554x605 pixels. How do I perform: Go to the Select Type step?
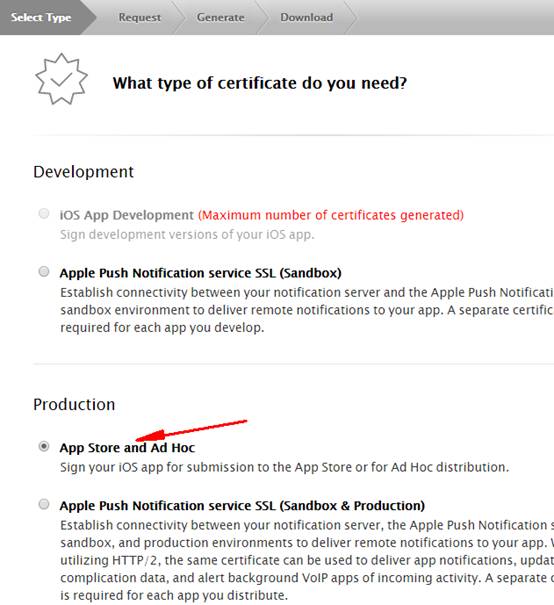[x=41, y=17]
